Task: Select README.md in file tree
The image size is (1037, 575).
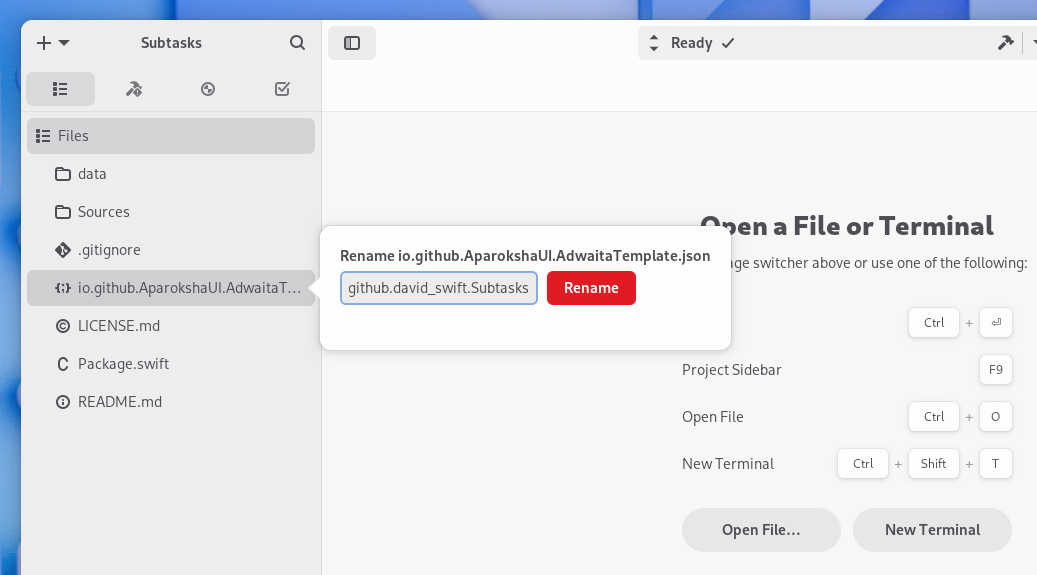Action: click(x=119, y=402)
